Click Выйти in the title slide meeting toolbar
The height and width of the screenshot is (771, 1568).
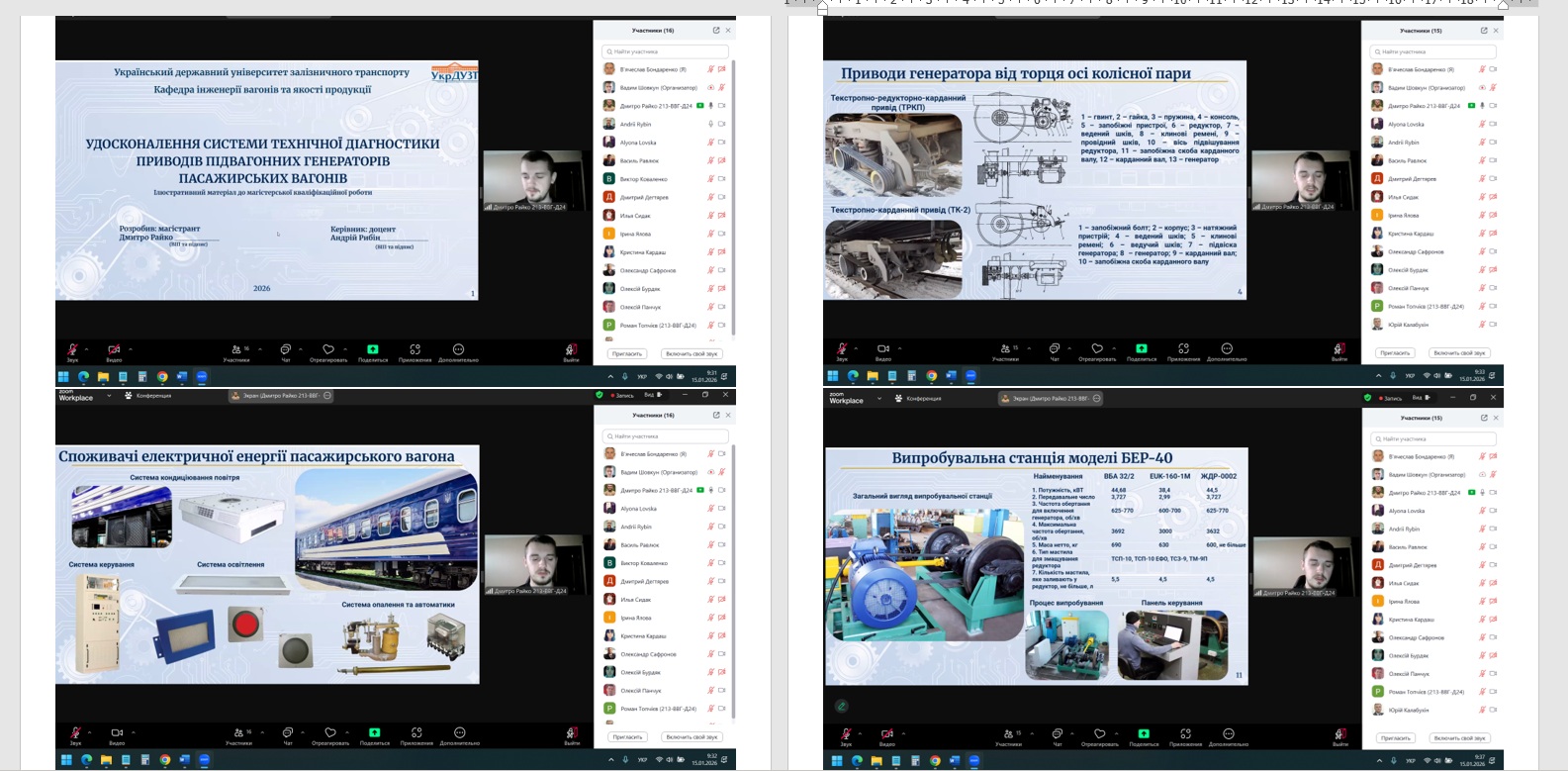pyautogui.click(x=571, y=350)
